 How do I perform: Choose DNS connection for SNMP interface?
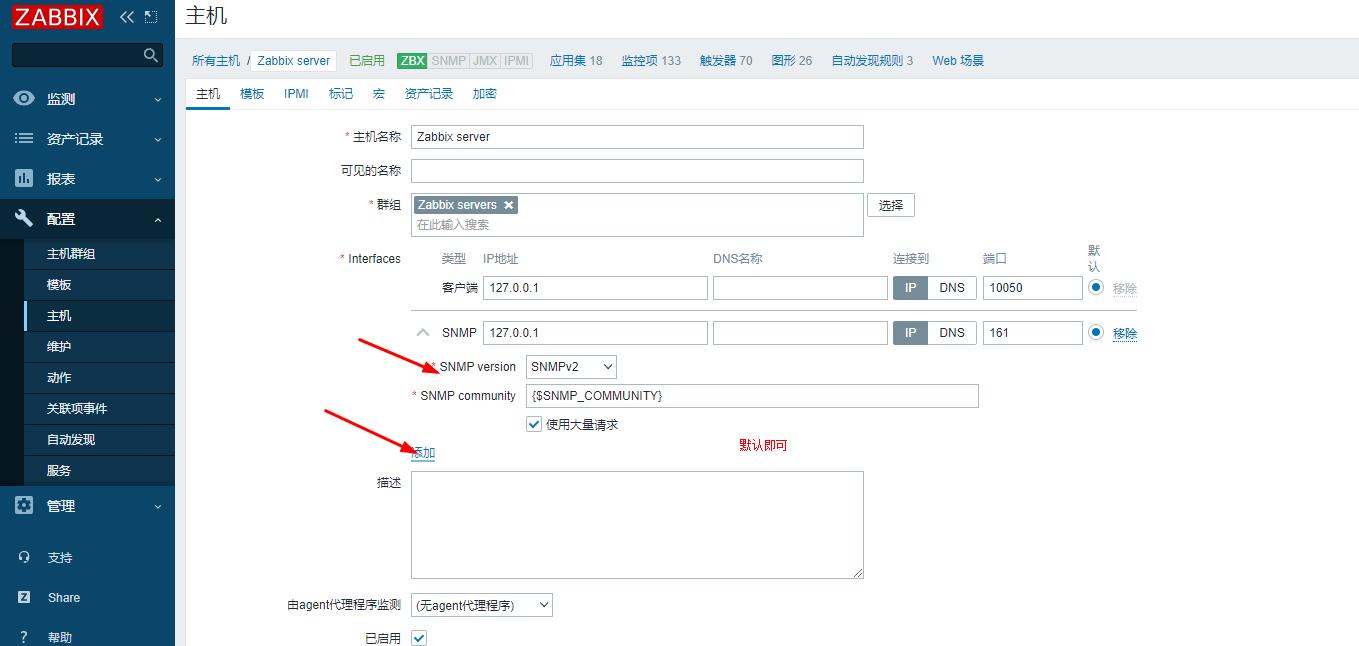(x=952, y=333)
